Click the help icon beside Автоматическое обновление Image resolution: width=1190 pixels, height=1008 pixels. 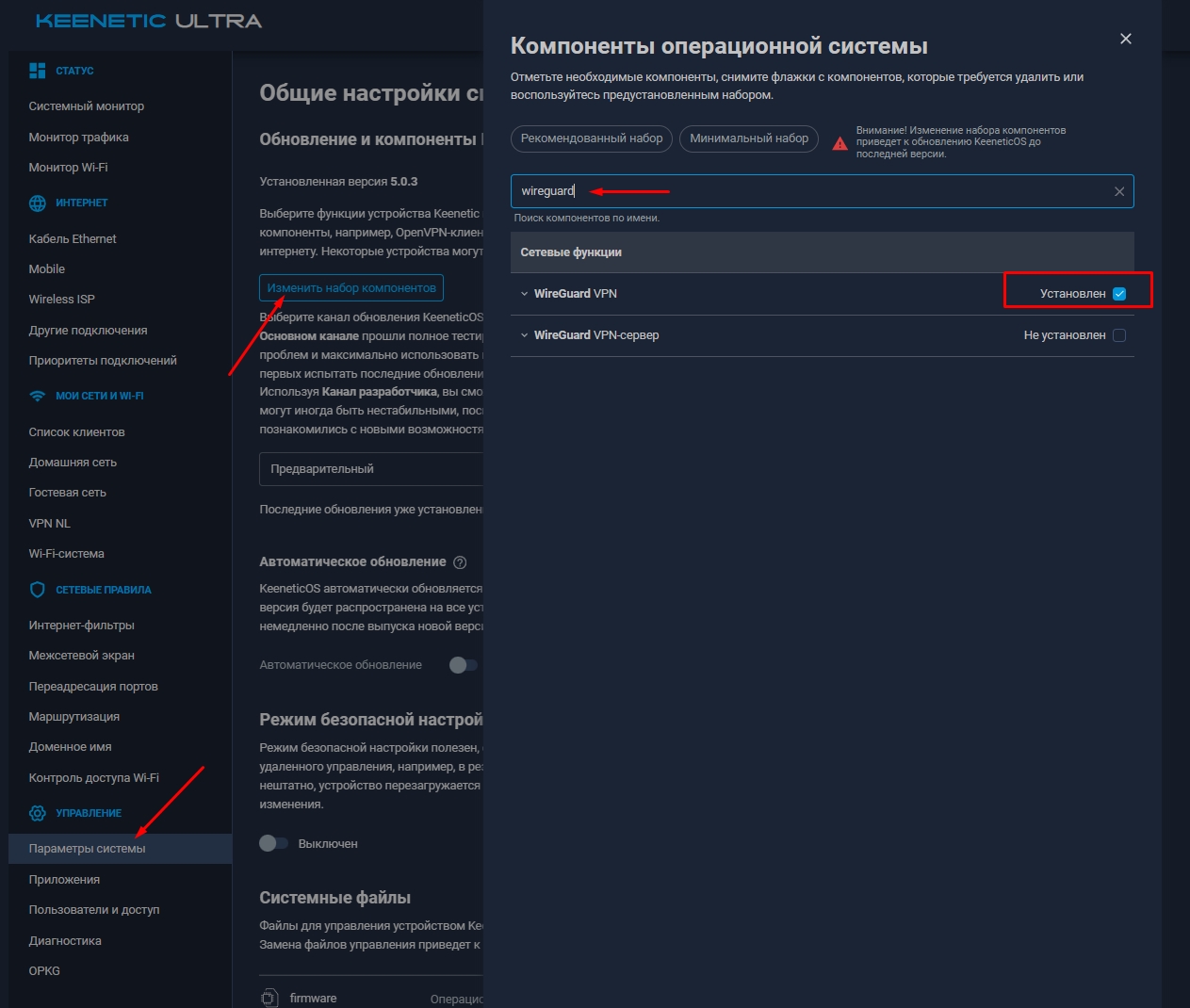(461, 561)
